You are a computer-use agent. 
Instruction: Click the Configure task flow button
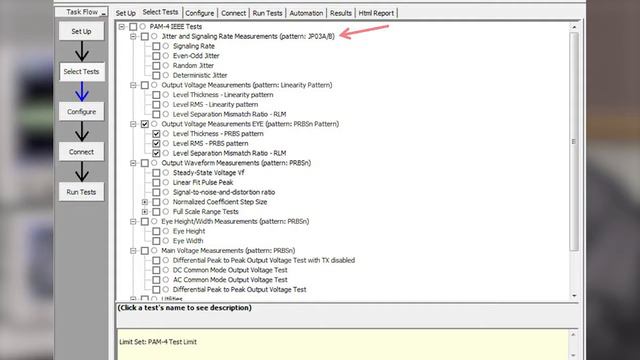tap(81, 111)
